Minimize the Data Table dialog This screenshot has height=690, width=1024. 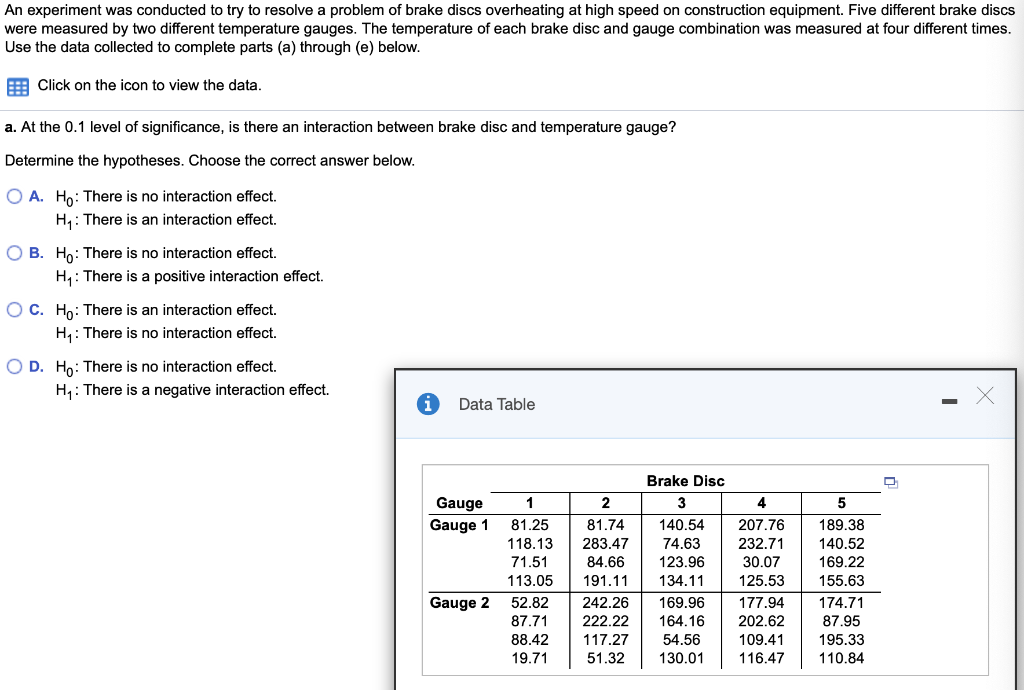948,396
